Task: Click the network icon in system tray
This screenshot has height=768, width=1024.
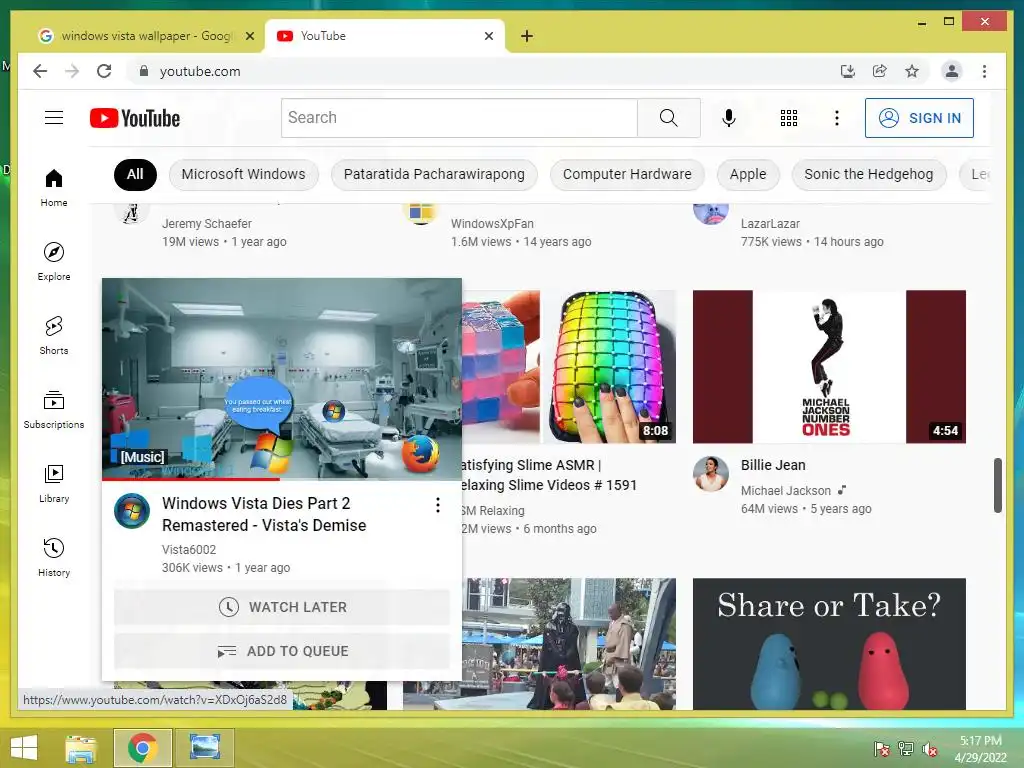Action: pyautogui.click(x=906, y=749)
